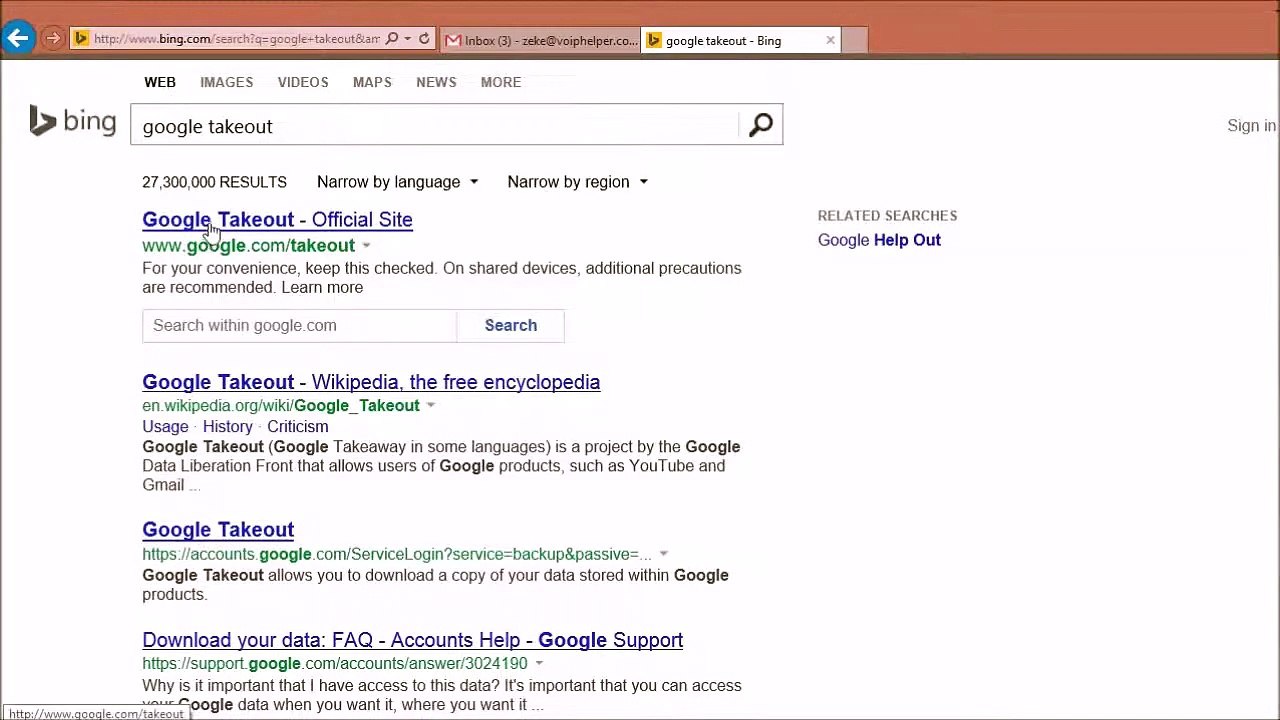1280x720 pixels.
Task: Open the new blank tab button
Action: [854, 40]
